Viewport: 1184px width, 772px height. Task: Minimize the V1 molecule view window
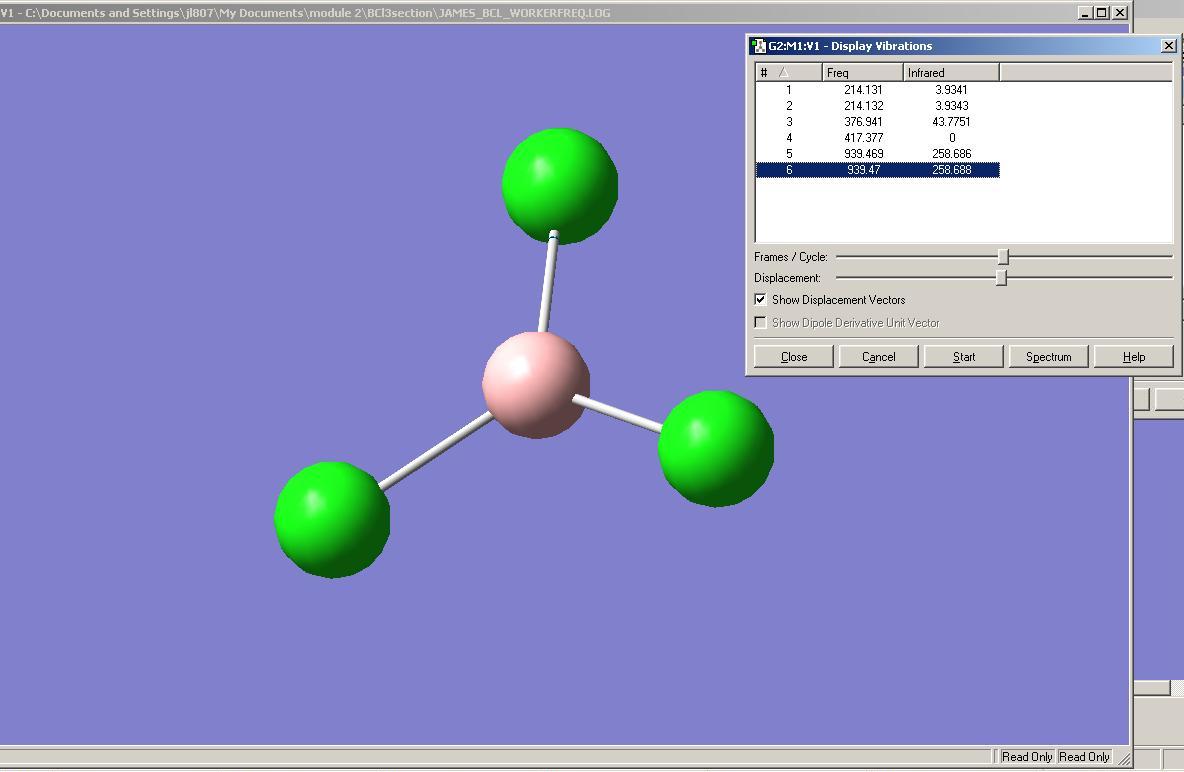pyautogui.click(x=1085, y=12)
